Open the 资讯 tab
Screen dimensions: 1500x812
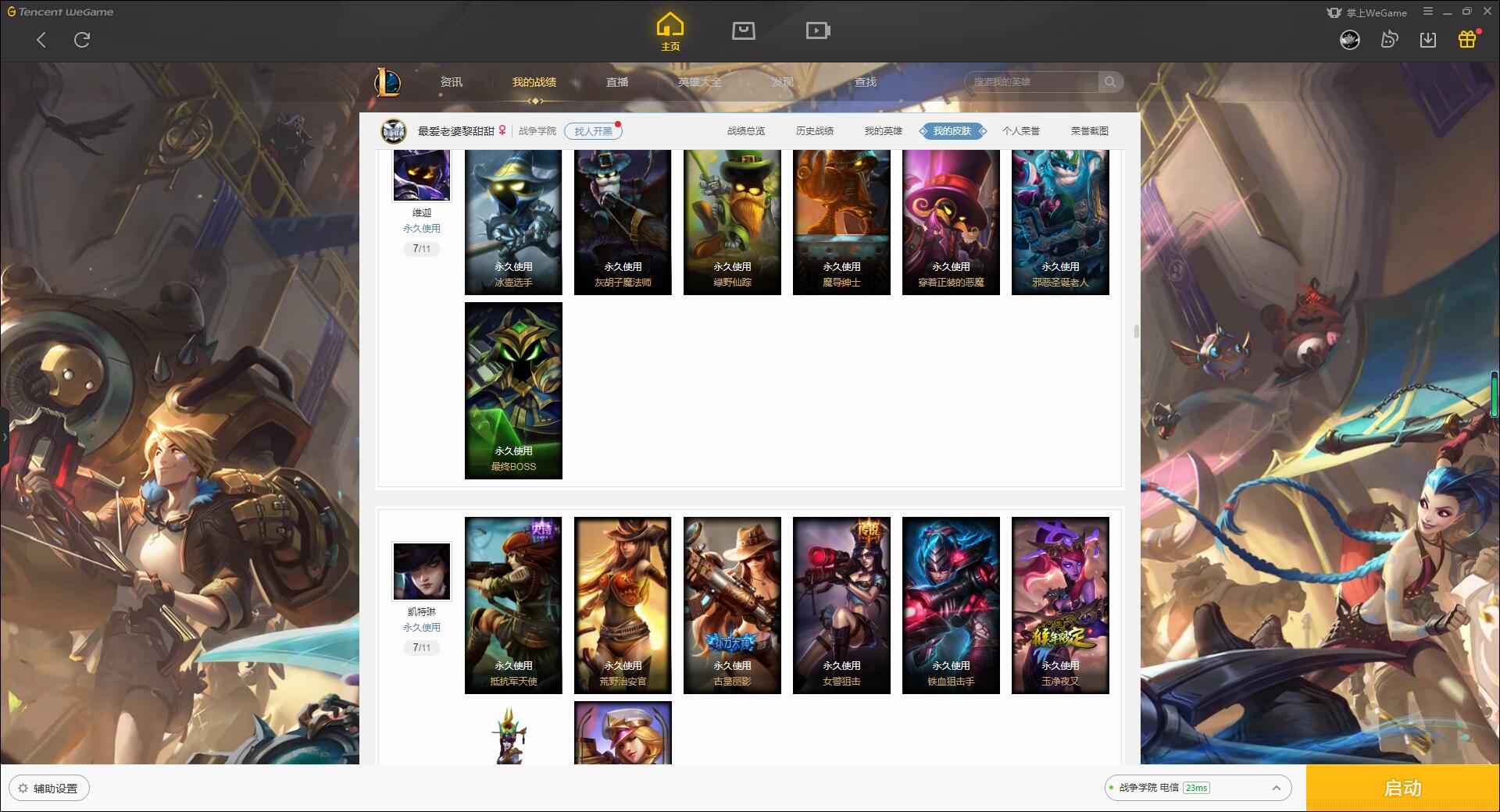tap(451, 82)
